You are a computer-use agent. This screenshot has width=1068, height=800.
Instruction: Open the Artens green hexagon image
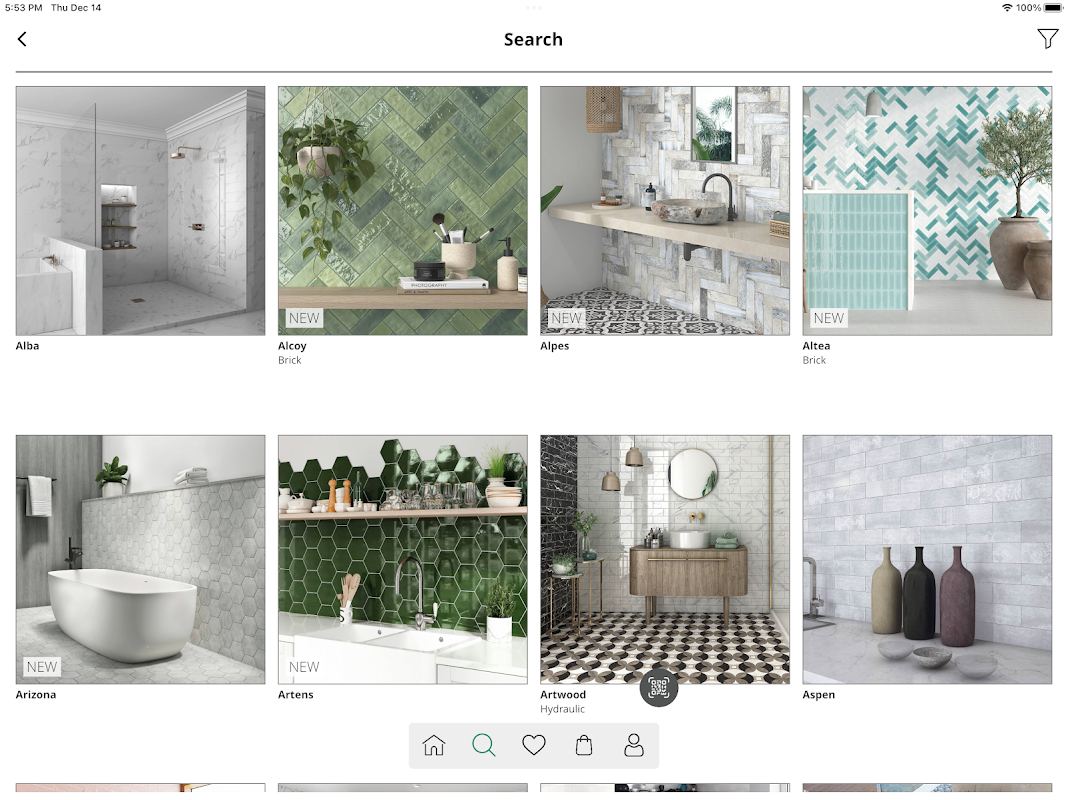coord(403,560)
